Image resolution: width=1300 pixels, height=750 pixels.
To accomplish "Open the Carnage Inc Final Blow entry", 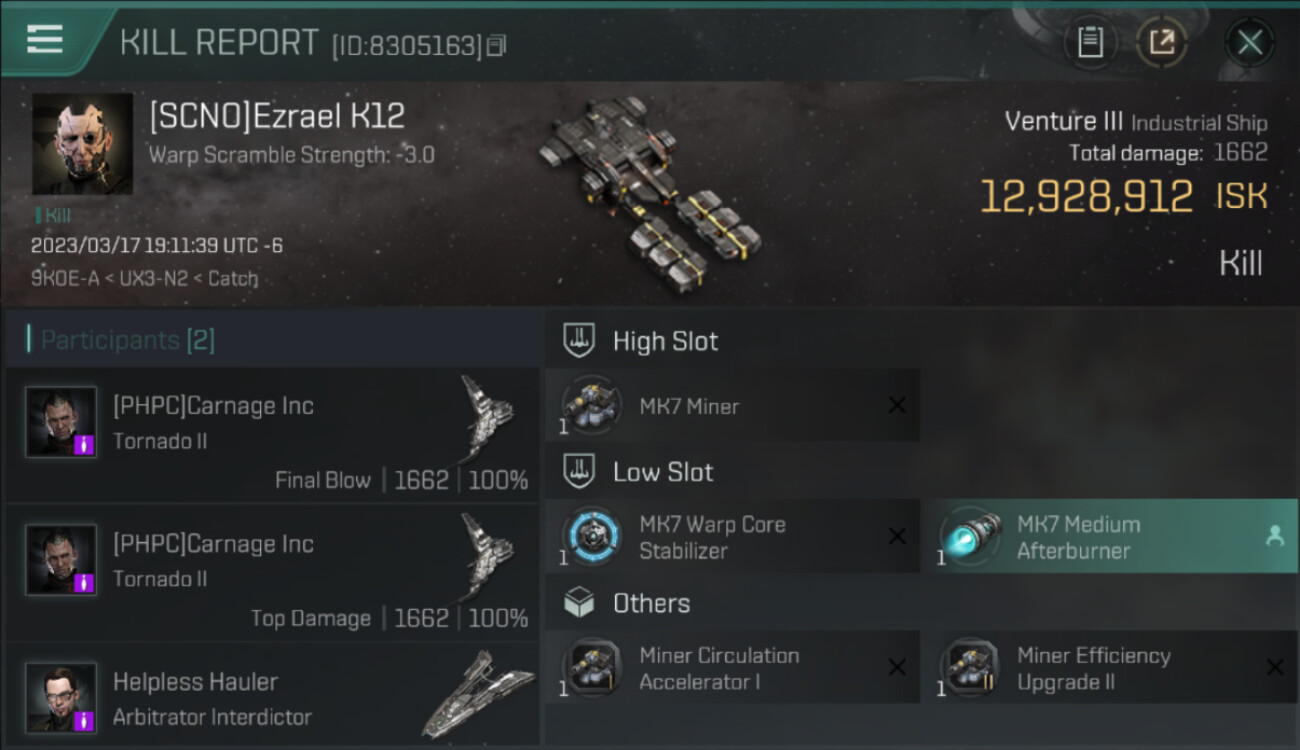I will pos(273,435).
